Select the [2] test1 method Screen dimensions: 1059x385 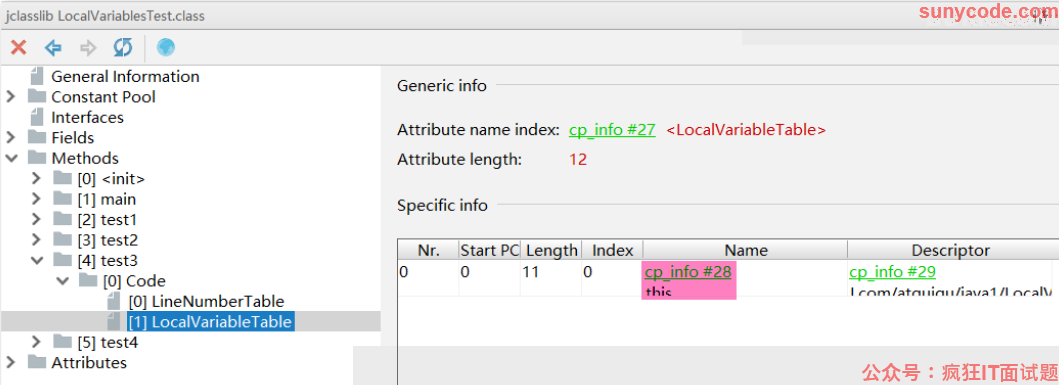coord(107,220)
